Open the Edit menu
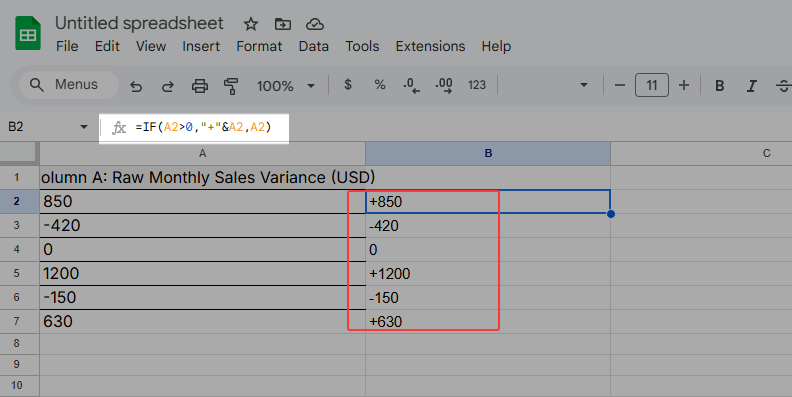 tap(107, 46)
